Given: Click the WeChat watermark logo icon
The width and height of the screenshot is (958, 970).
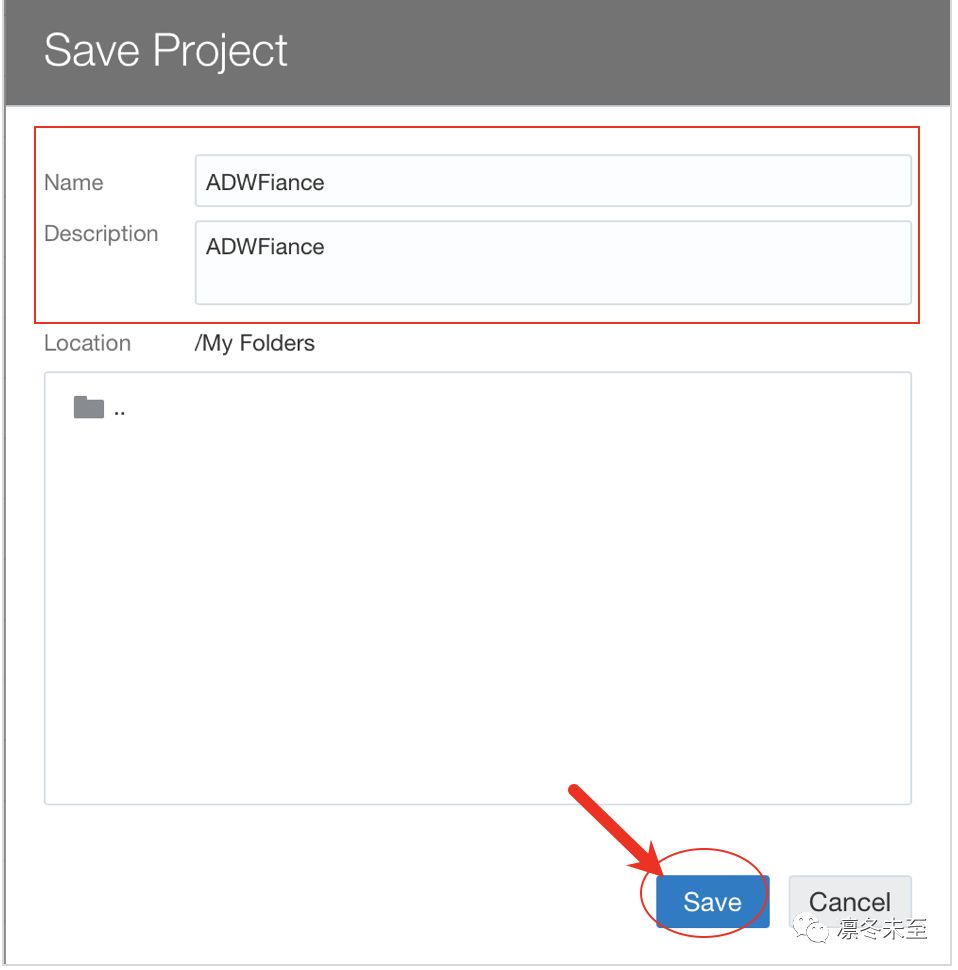Looking at the screenshot, I should pos(811,929).
